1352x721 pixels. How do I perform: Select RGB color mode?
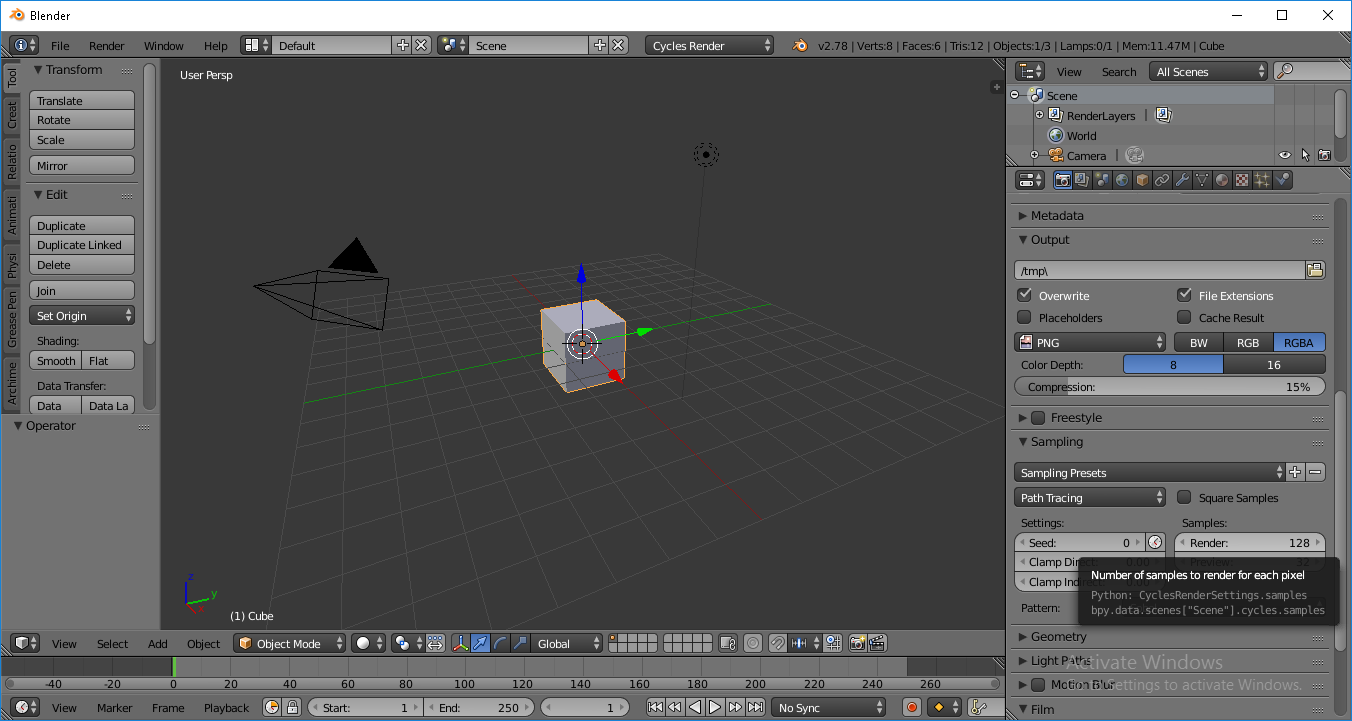tap(1248, 342)
